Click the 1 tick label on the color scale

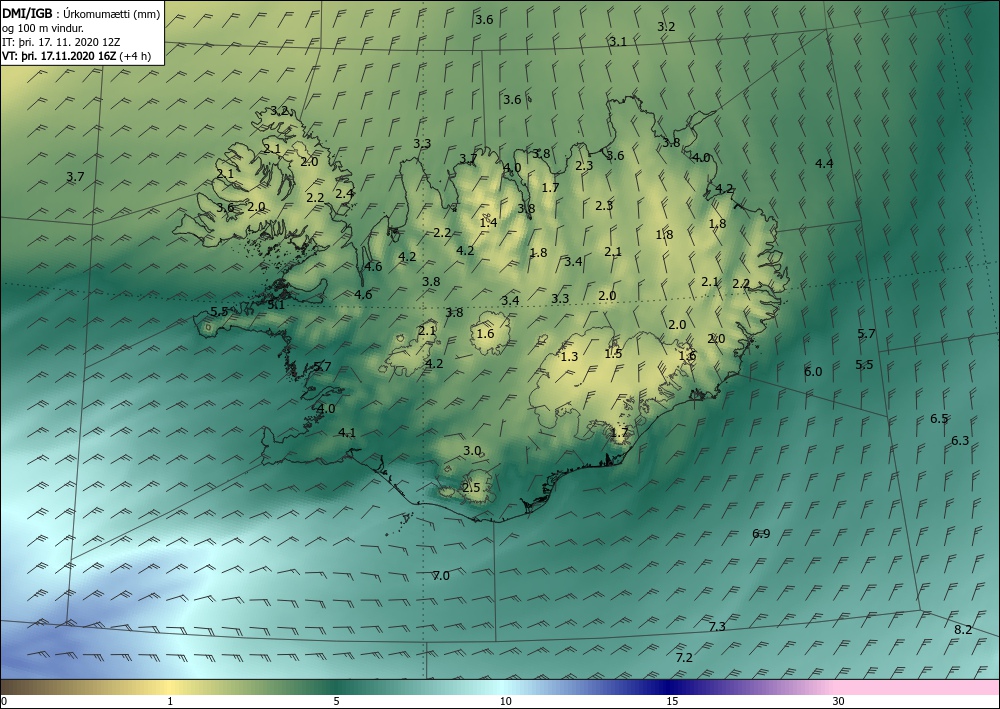pyautogui.click(x=170, y=701)
